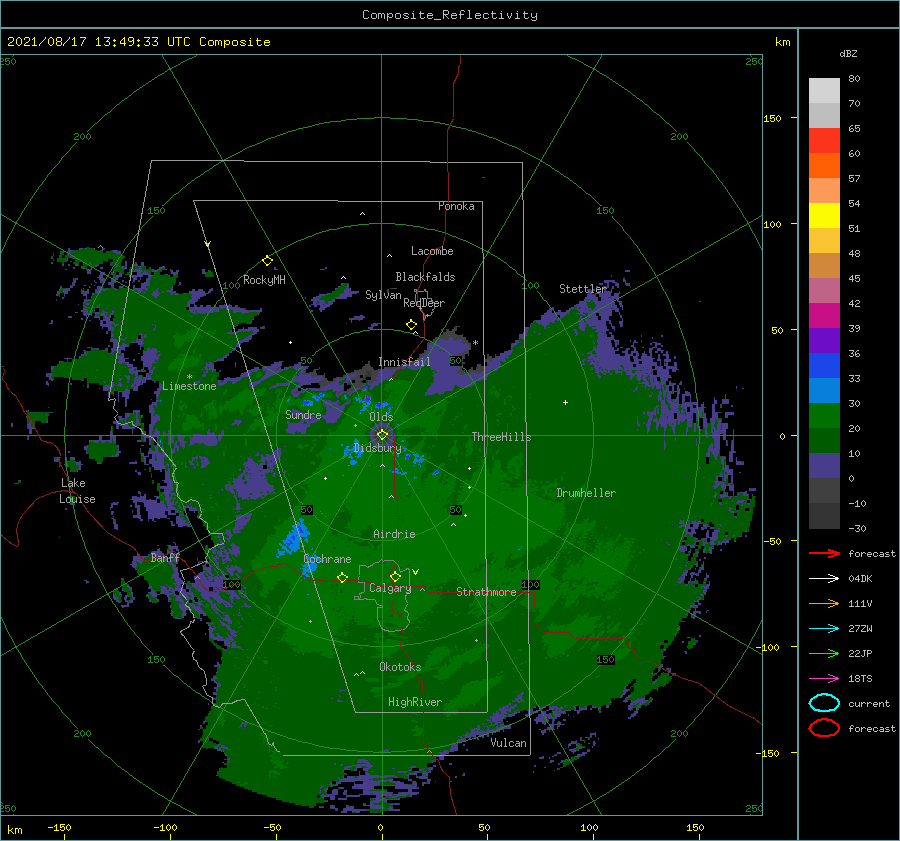Click the white plus marker east of ThreeHills
Screen dimensions: 900x841
tap(565, 402)
